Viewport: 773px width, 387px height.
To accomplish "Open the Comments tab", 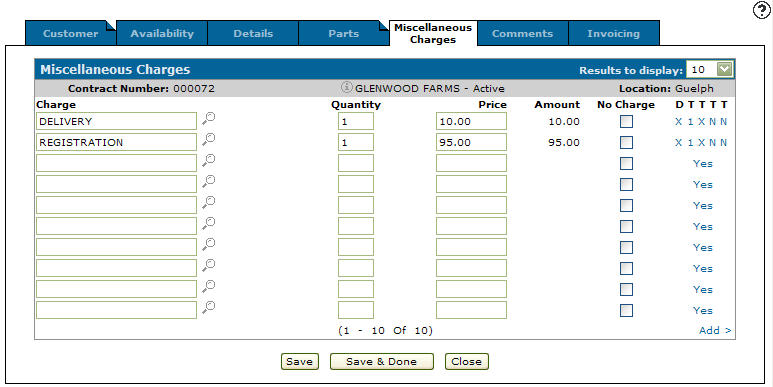I will 523,34.
